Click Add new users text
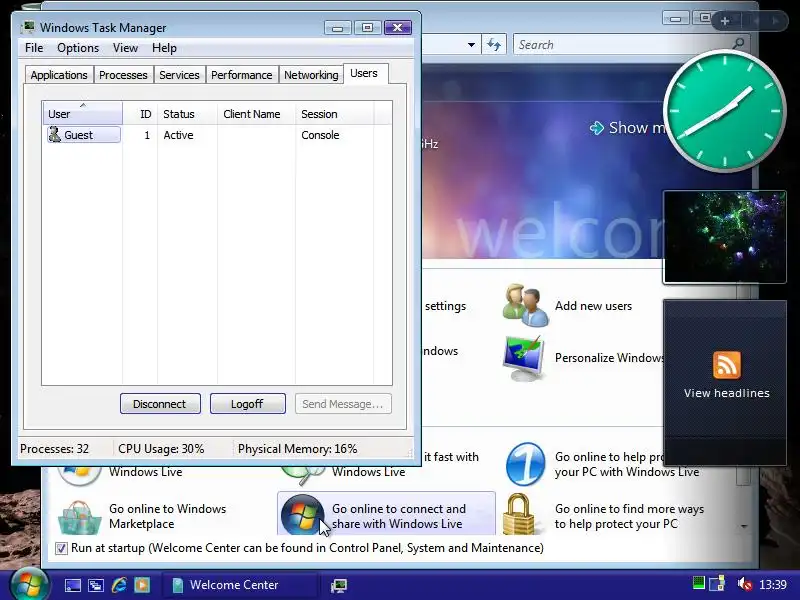The width and height of the screenshot is (800, 600). click(593, 306)
